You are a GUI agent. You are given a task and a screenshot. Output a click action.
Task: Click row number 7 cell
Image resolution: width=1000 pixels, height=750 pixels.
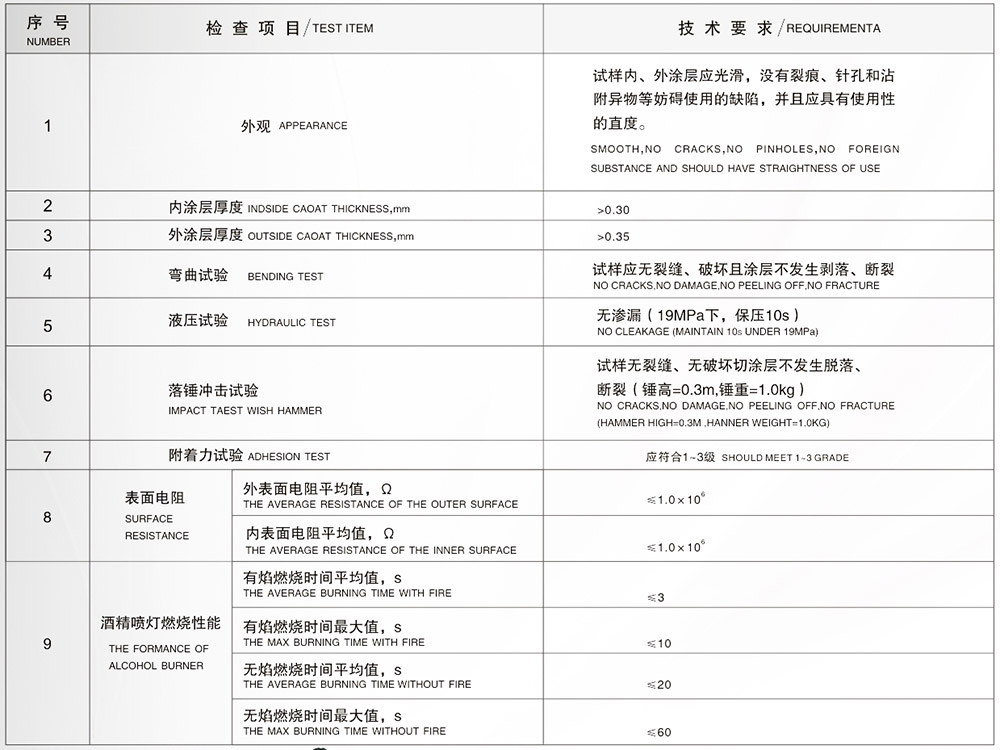(48, 455)
